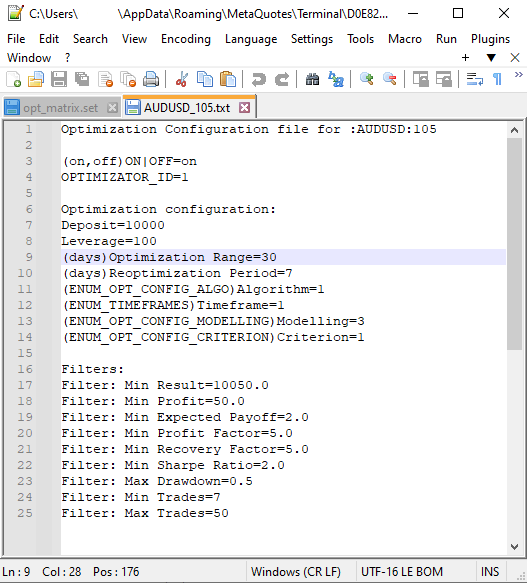
Task: Open the Edit menu
Action: [49, 39]
